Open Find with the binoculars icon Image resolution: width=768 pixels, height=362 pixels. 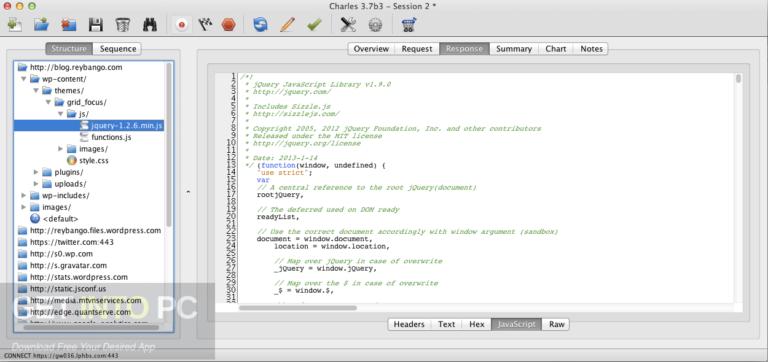click(x=149, y=24)
